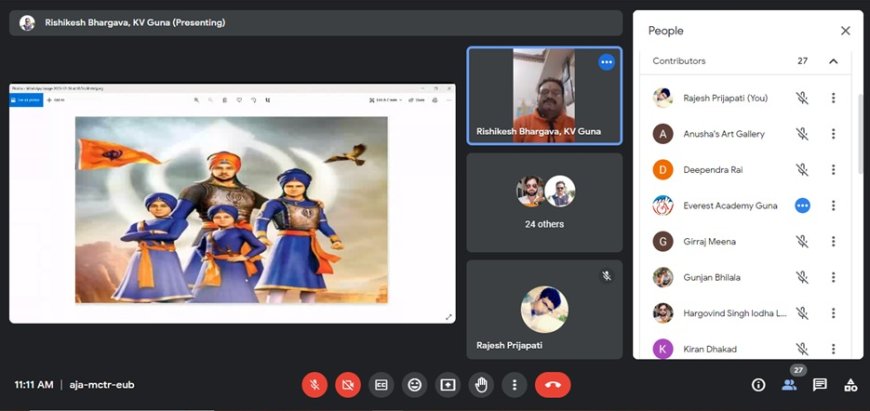Click the Contributors count 27
The image size is (870, 411).
[802, 61]
